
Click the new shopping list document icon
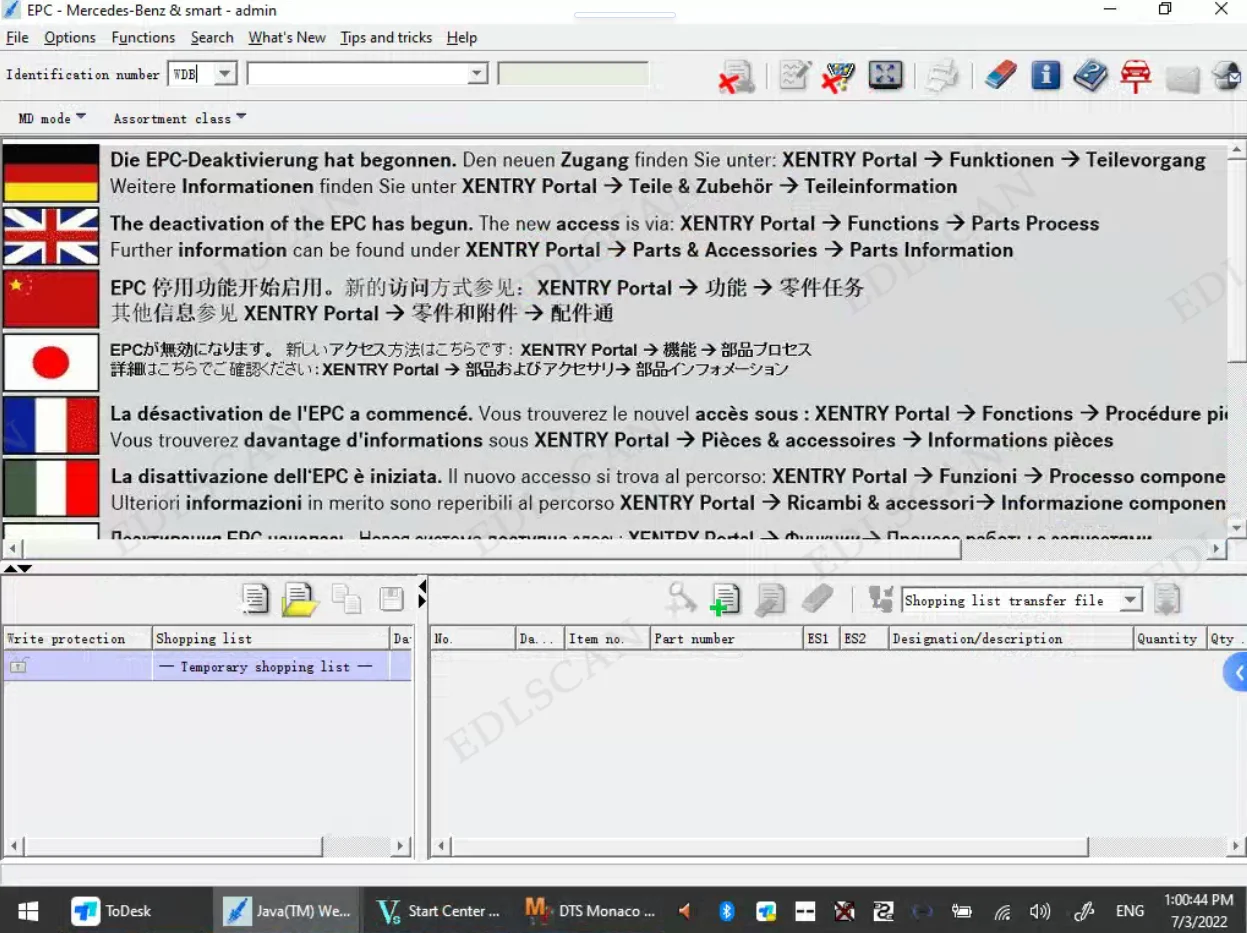click(x=256, y=599)
